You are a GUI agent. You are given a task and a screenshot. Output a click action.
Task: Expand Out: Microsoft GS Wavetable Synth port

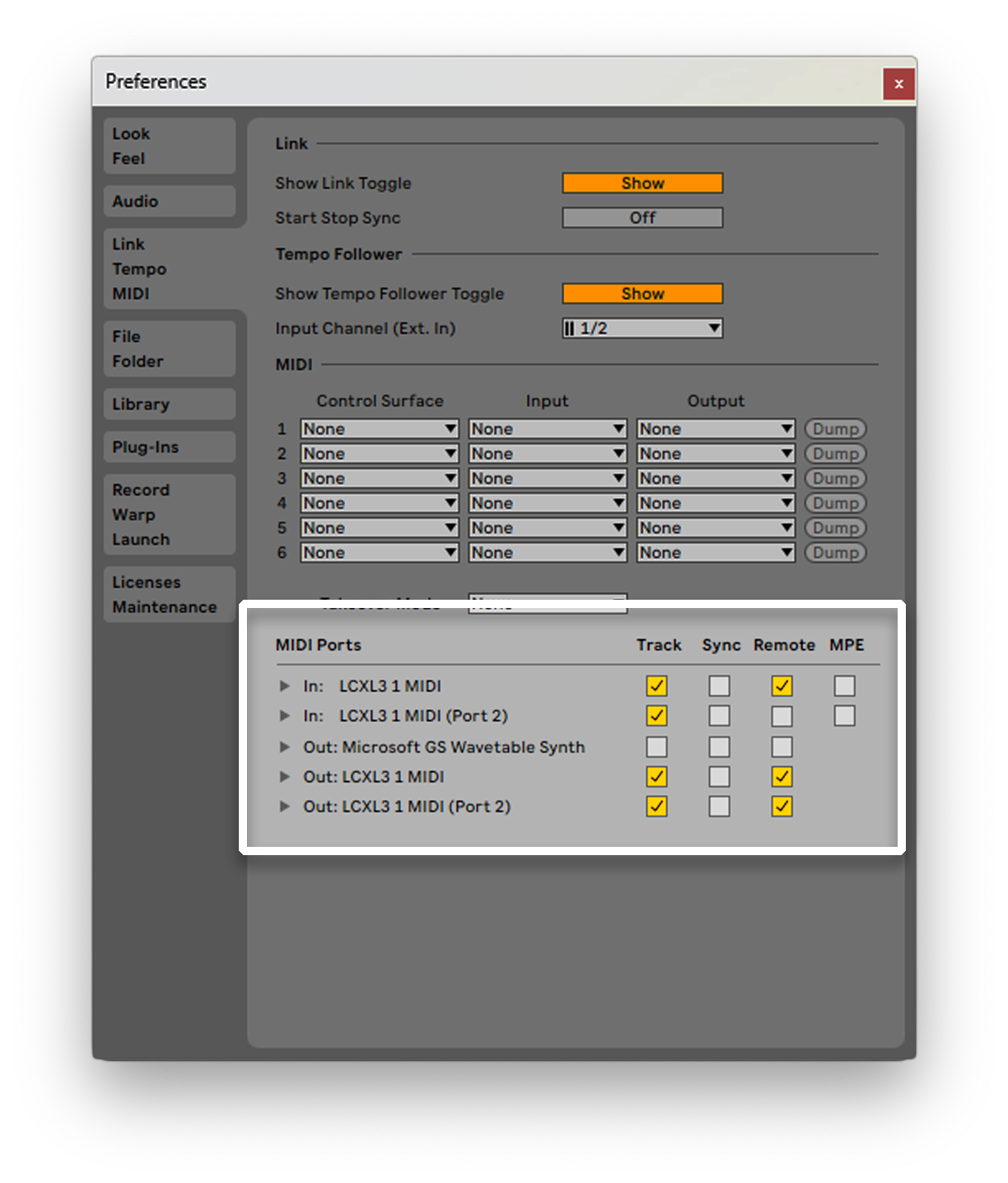coord(285,746)
